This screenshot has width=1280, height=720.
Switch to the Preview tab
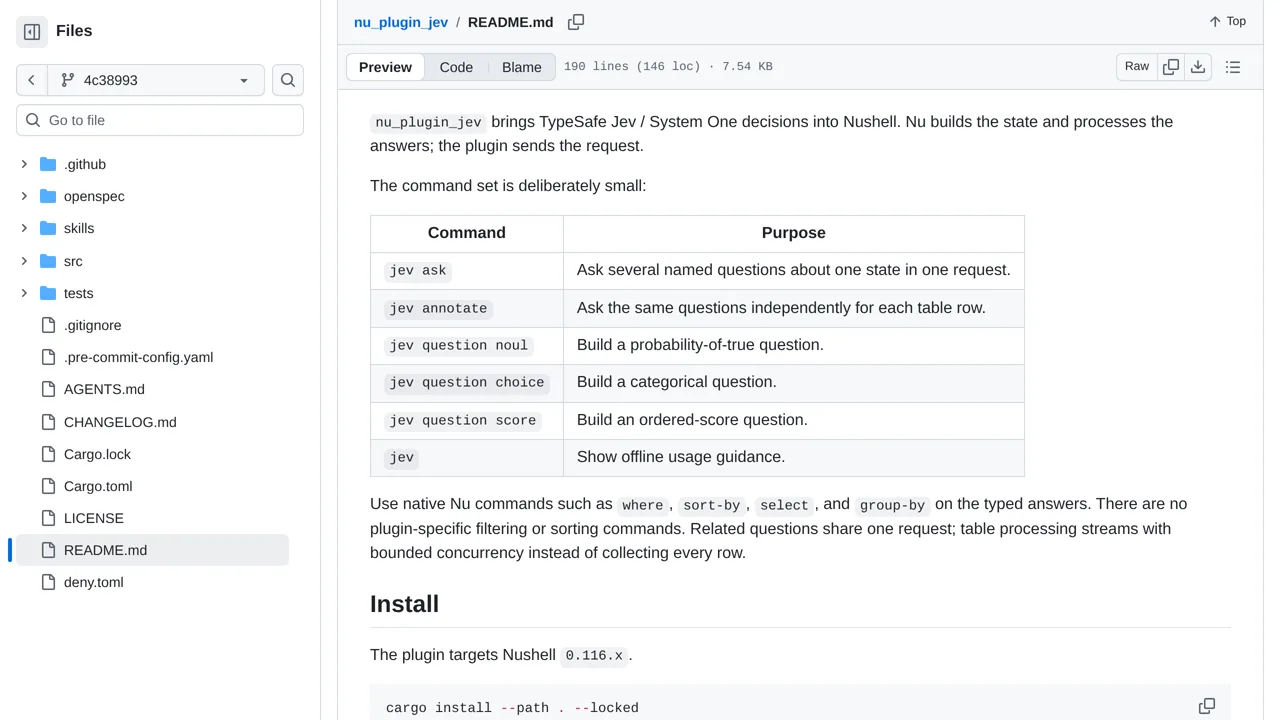(x=385, y=67)
